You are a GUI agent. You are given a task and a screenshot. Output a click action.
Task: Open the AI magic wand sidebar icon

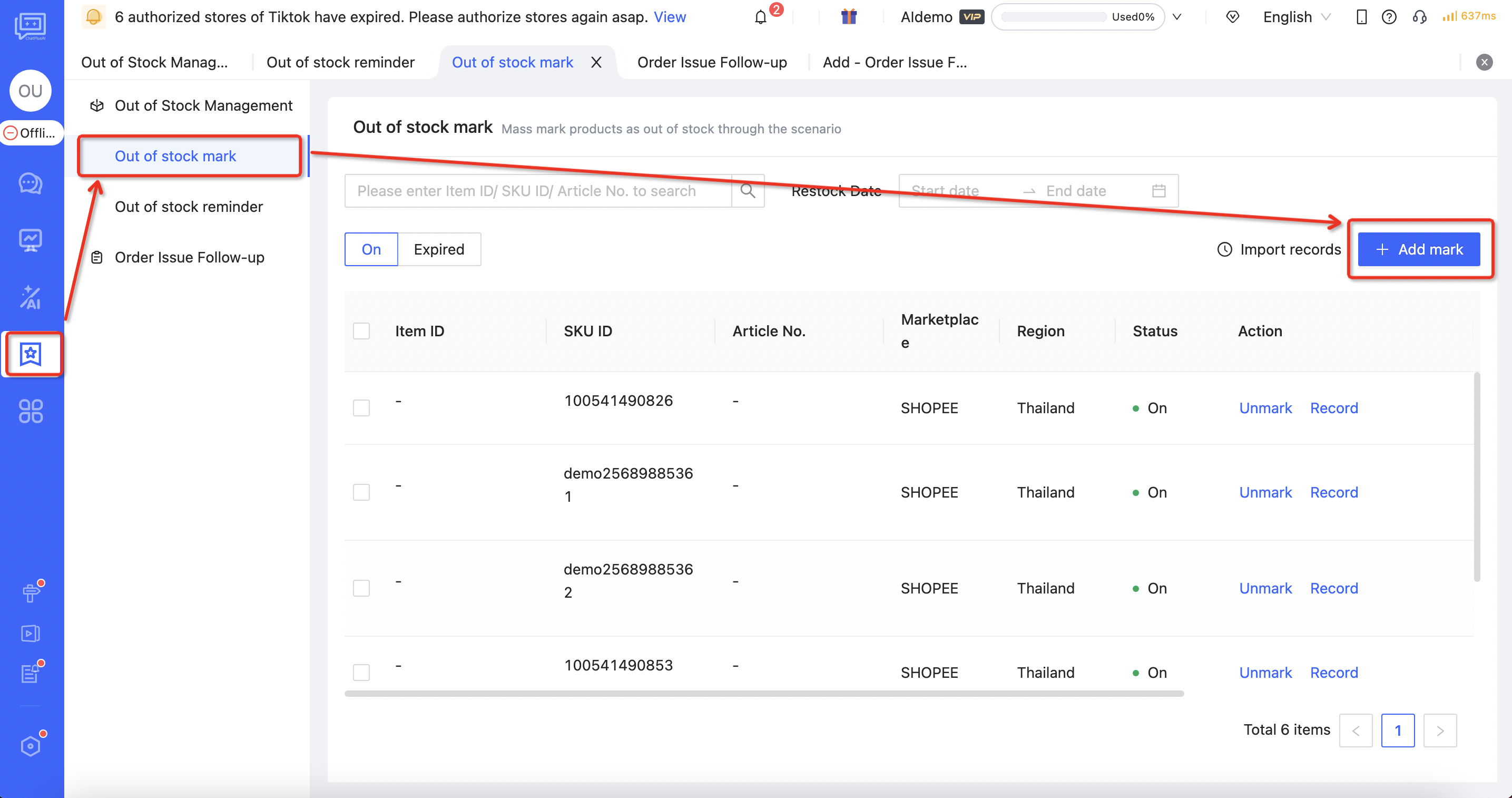[x=31, y=297]
